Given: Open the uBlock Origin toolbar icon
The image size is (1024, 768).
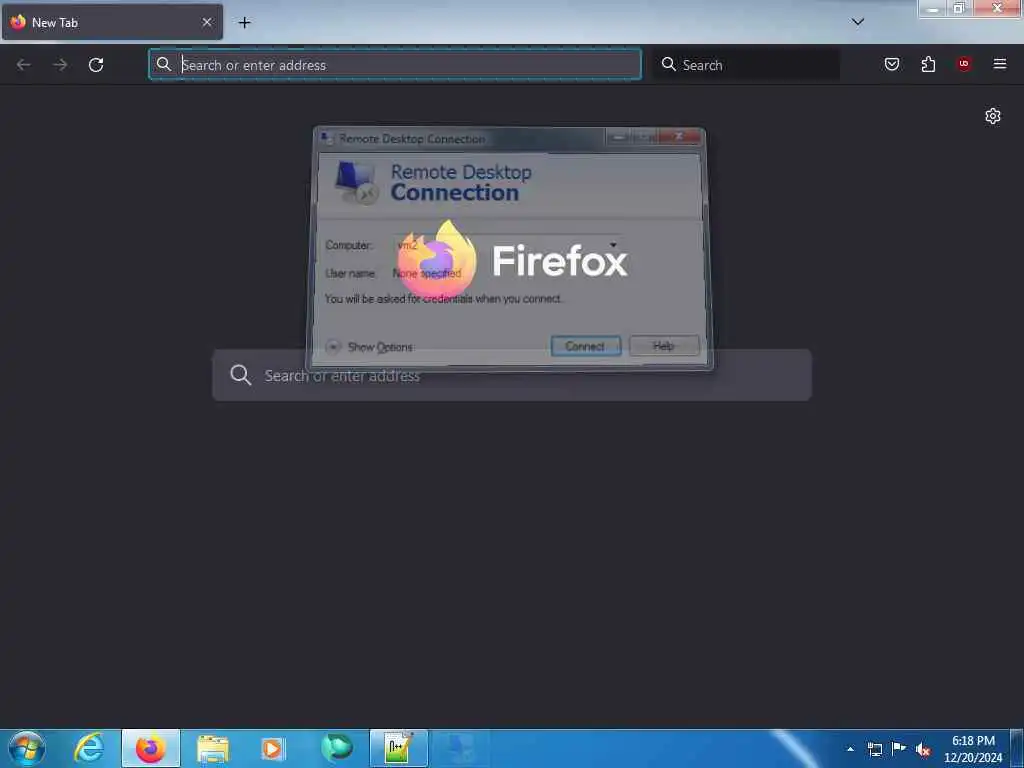Looking at the screenshot, I should click(x=964, y=64).
